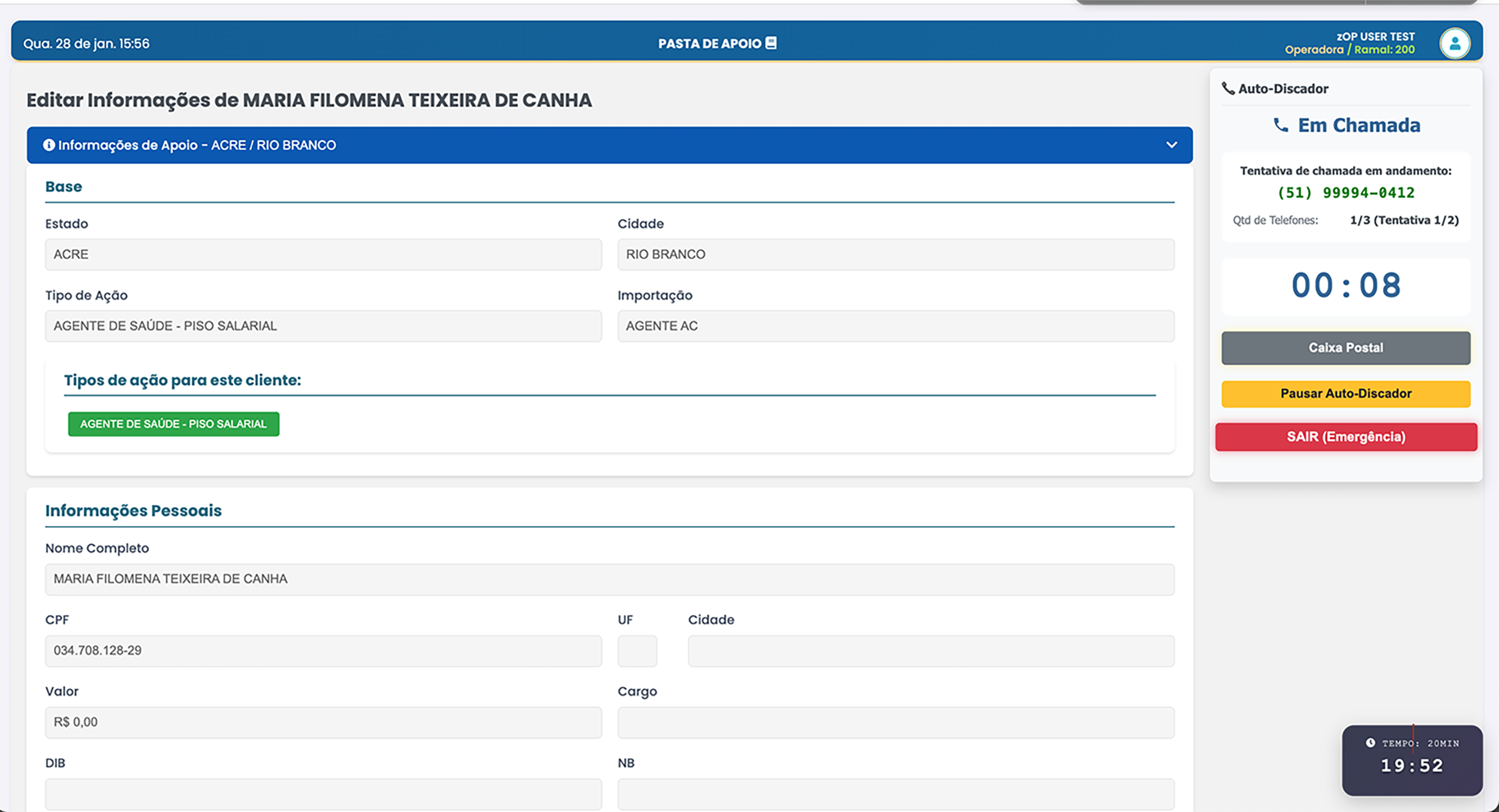Click the Cargo input field
The height and width of the screenshot is (812, 1499).
pos(895,722)
